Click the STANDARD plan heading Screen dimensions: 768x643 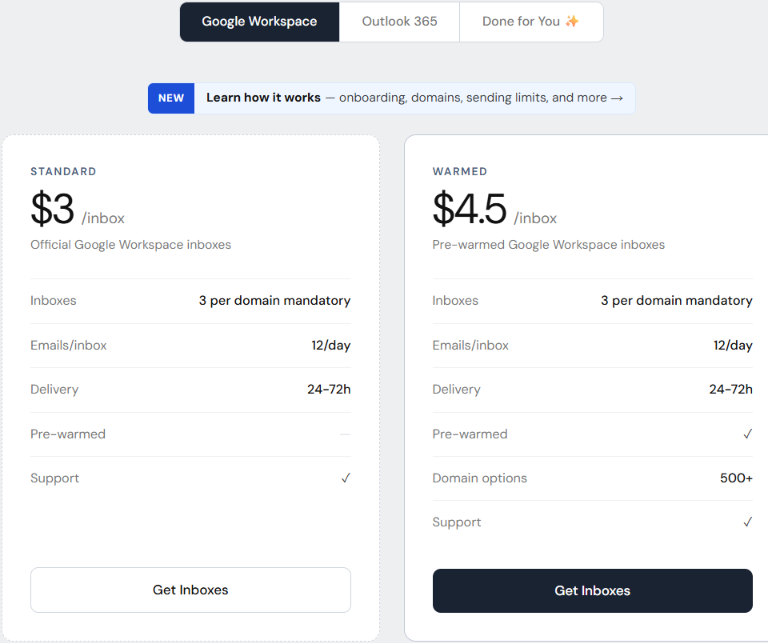click(63, 171)
